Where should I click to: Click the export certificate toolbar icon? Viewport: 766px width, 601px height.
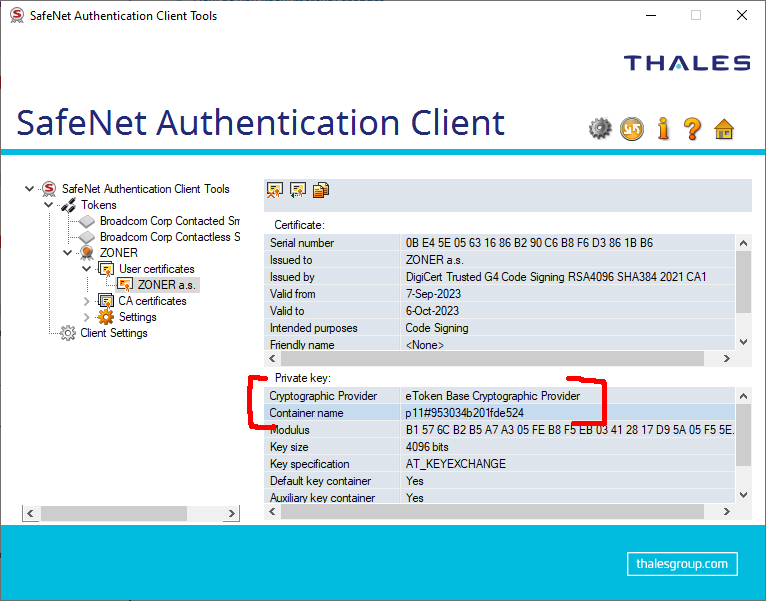[x=297, y=190]
